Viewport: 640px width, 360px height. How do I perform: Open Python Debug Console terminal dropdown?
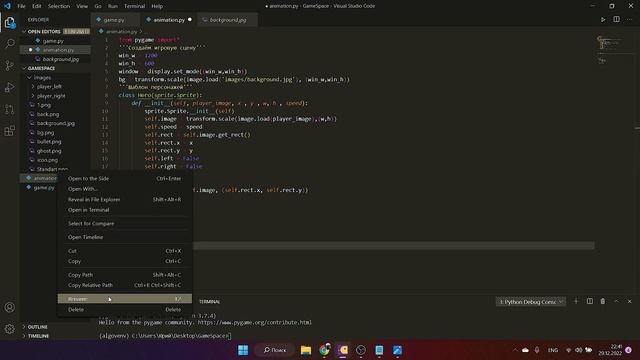pos(531,302)
